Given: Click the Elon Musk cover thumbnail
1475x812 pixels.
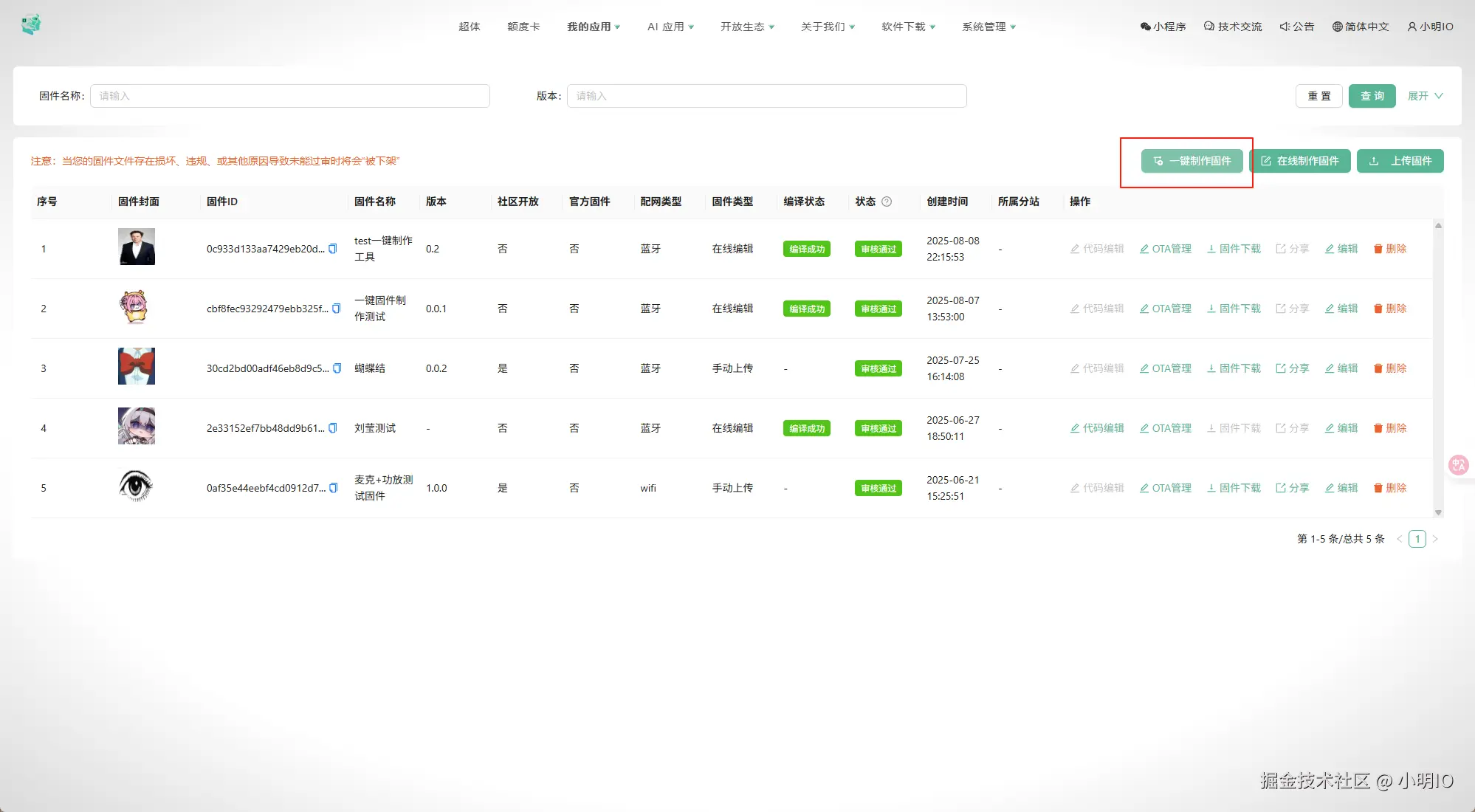Looking at the screenshot, I should click(137, 247).
